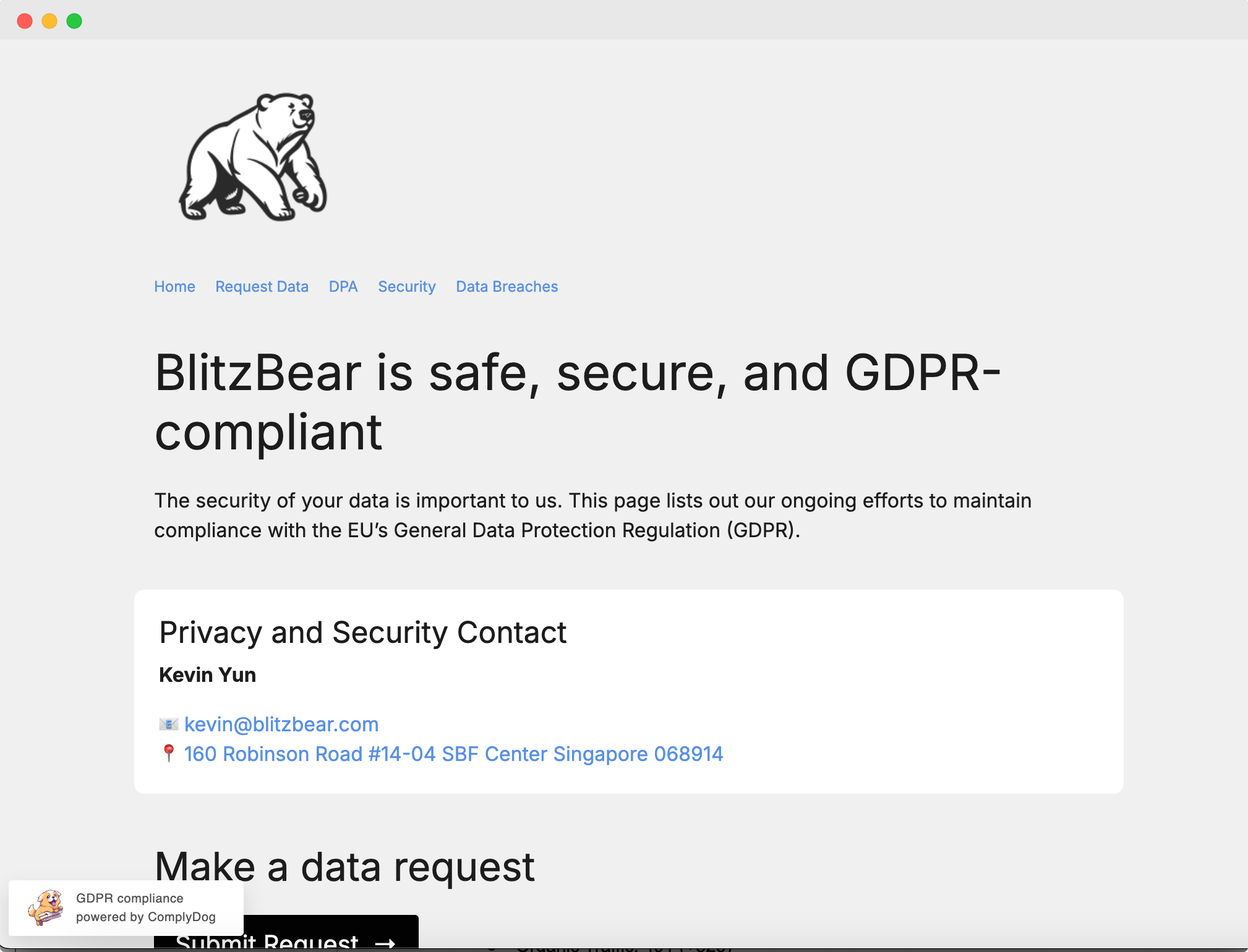Click the ComplyDog dog mascot icon
Image resolution: width=1248 pixels, height=952 pixels.
pyautogui.click(x=46, y=907)
